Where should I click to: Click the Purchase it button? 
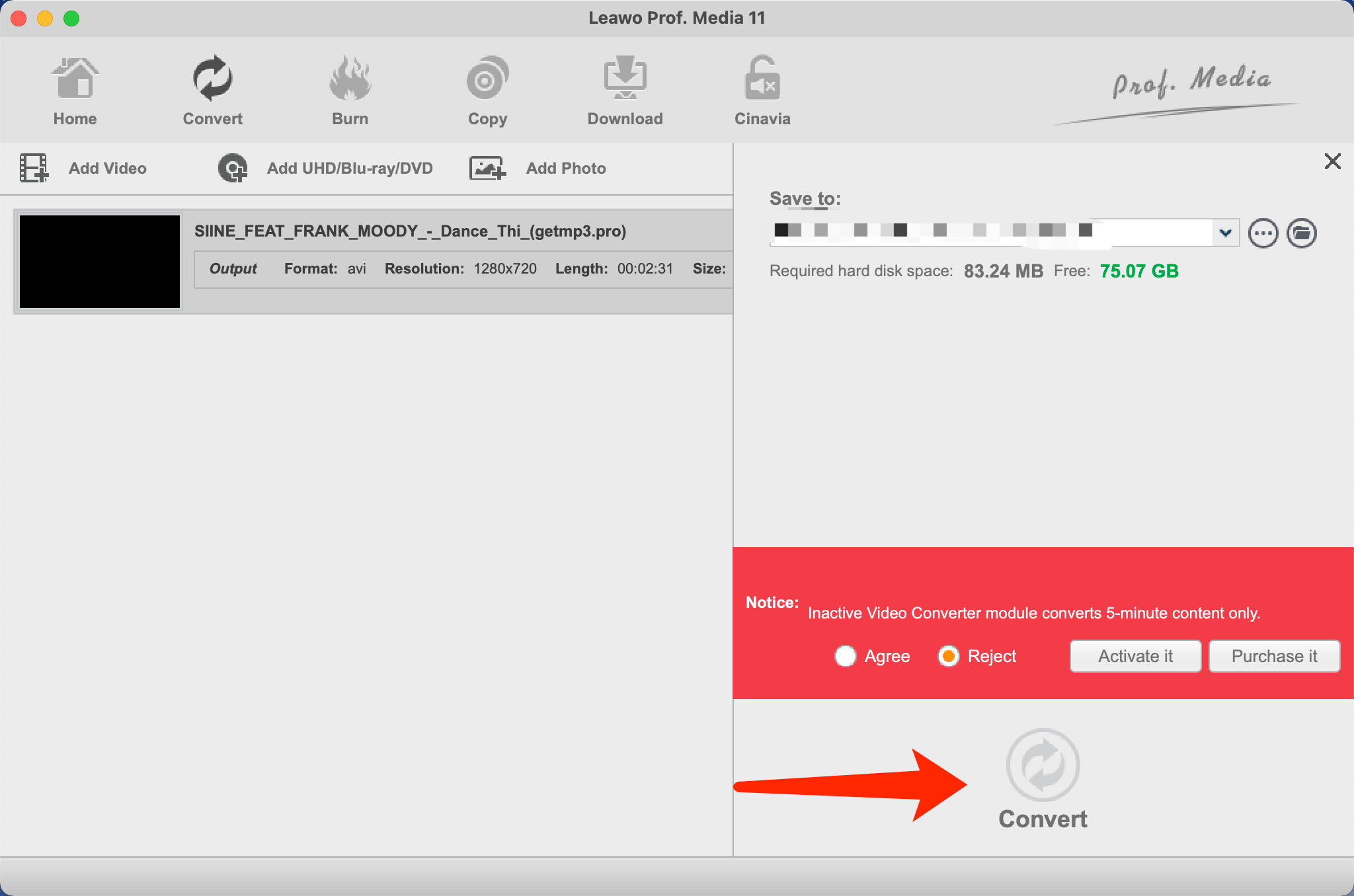tap(1274, 656)
